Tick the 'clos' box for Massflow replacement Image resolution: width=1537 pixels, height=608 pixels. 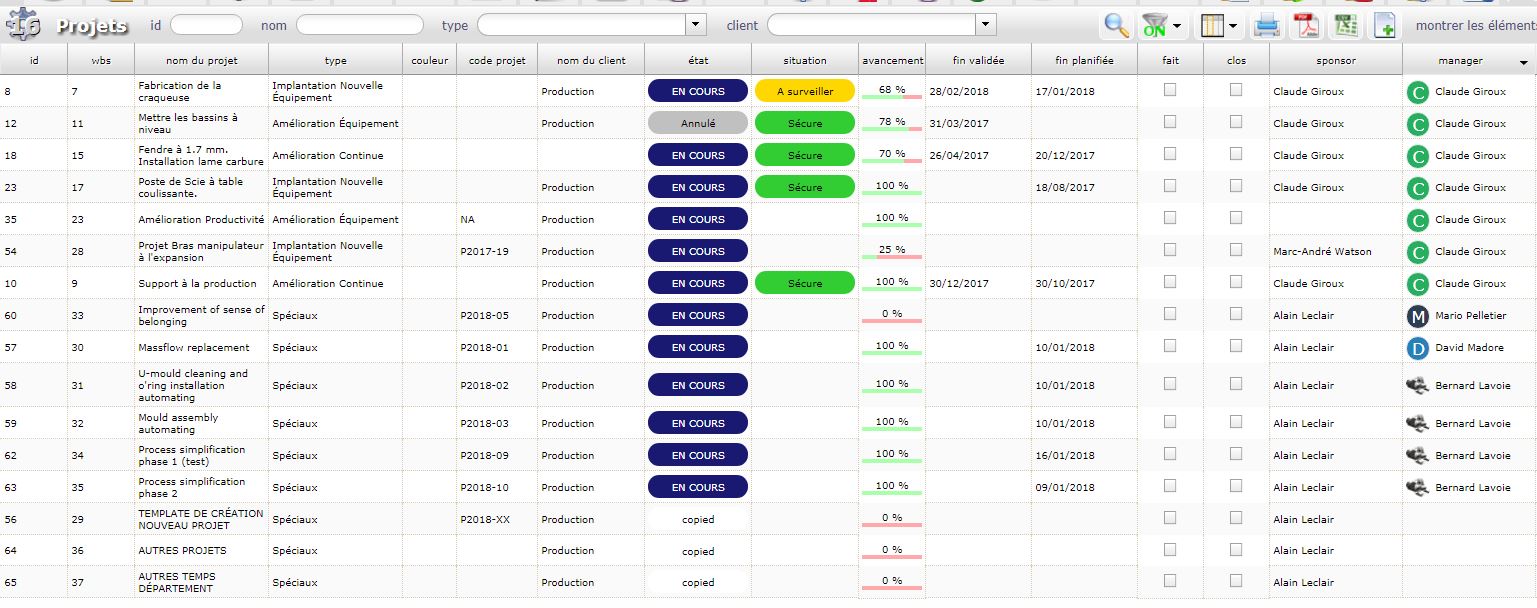pos(1236,345)
